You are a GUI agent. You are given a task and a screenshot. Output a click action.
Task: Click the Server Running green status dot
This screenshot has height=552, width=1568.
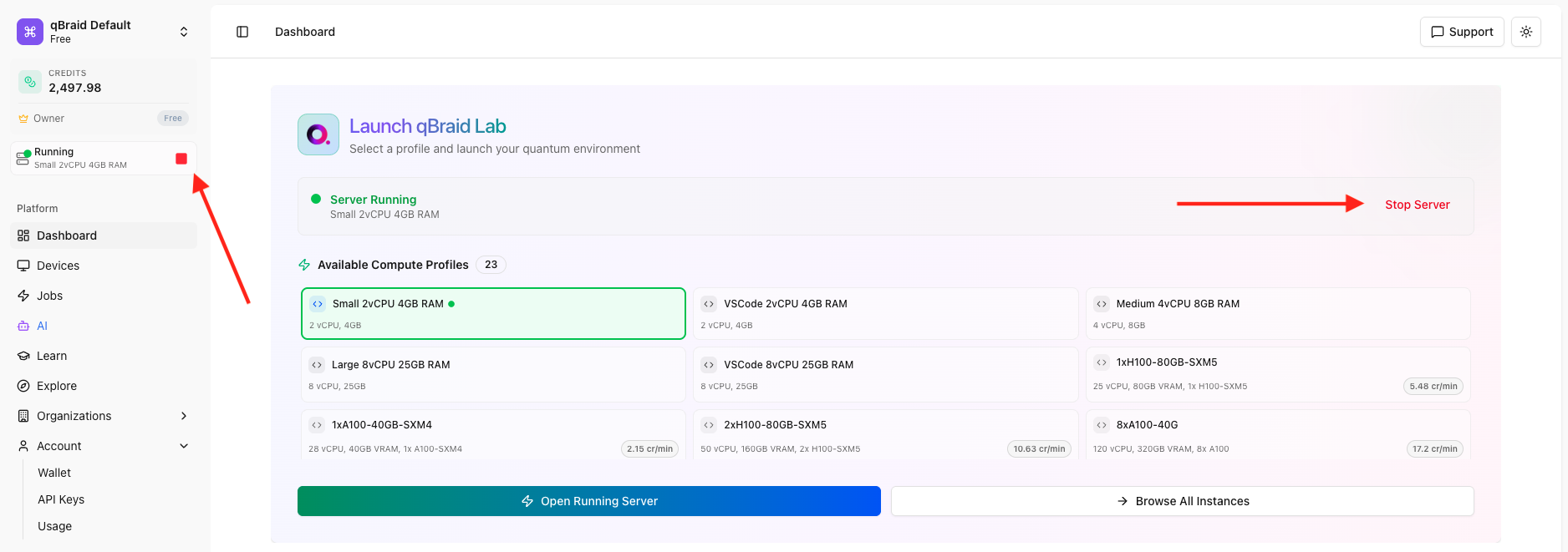[x=316, y=199]
